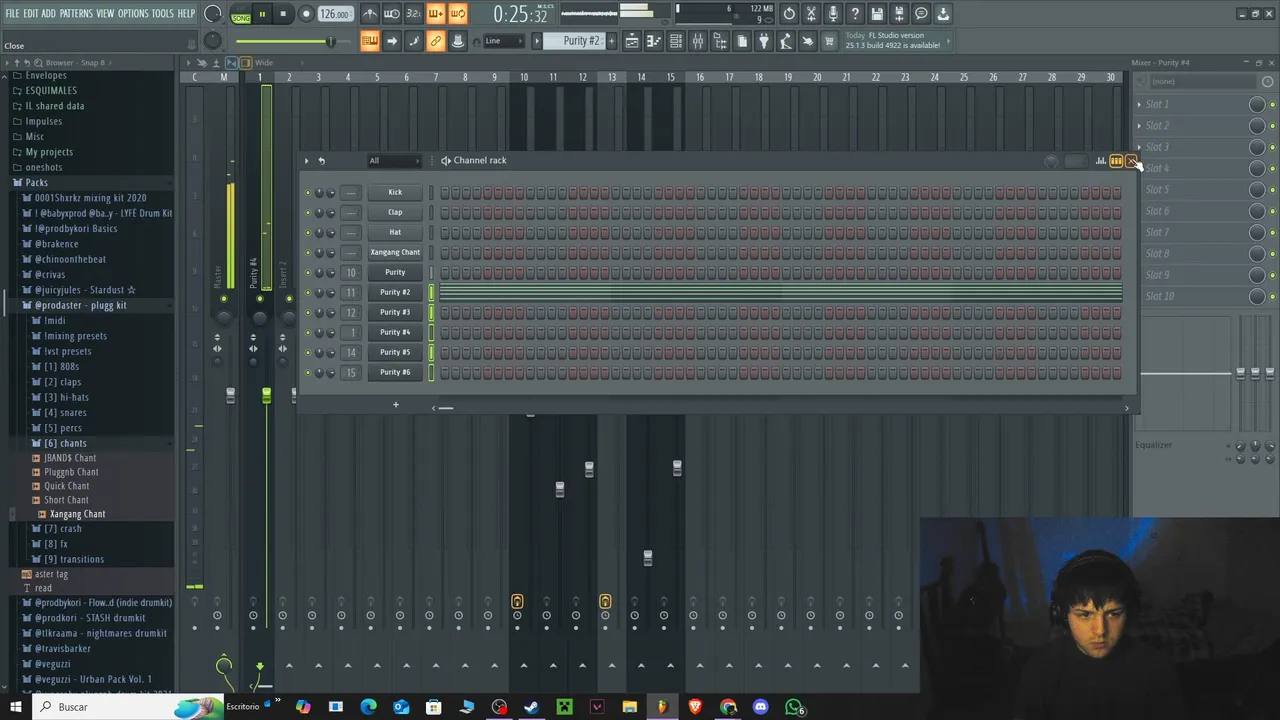The image size is (1280, 720).
Task: Open mixer Slot 1 plugin menu arrow
Action: [x=1139, y=104]
